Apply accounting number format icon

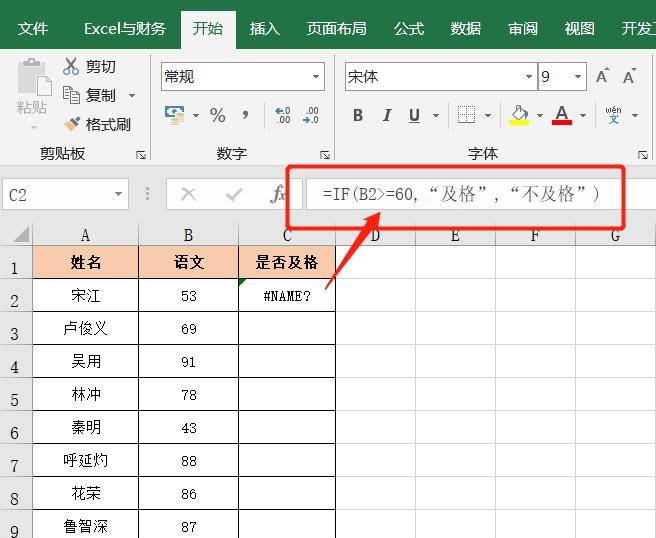click(174, 115)
